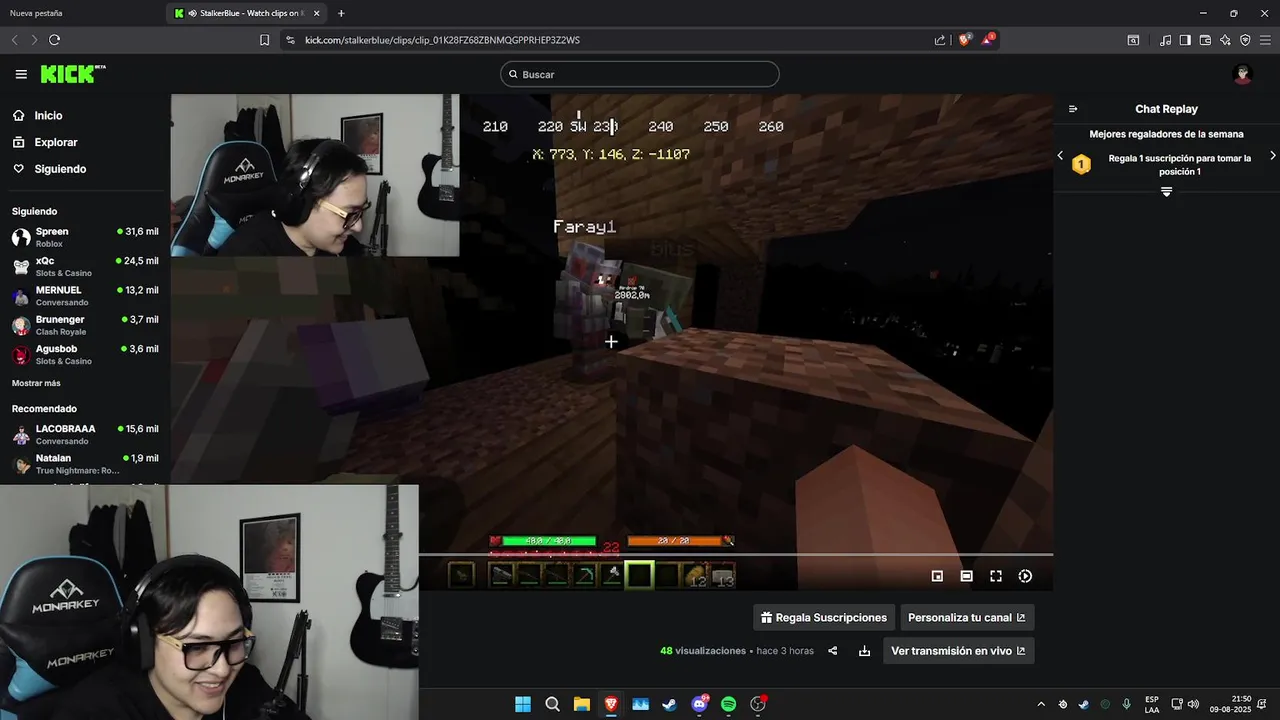The image size is (1280, 720).
Task: Show previous top gifter entry
Action: (1061, 156)
